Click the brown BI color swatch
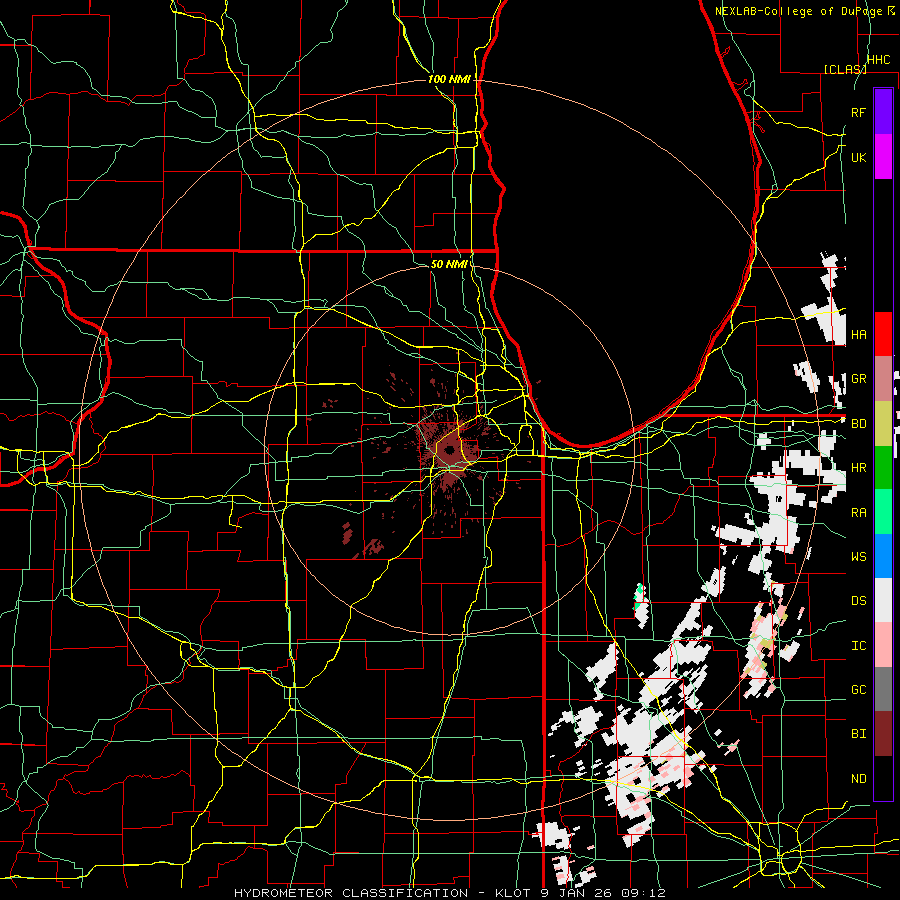 [883, 734]
